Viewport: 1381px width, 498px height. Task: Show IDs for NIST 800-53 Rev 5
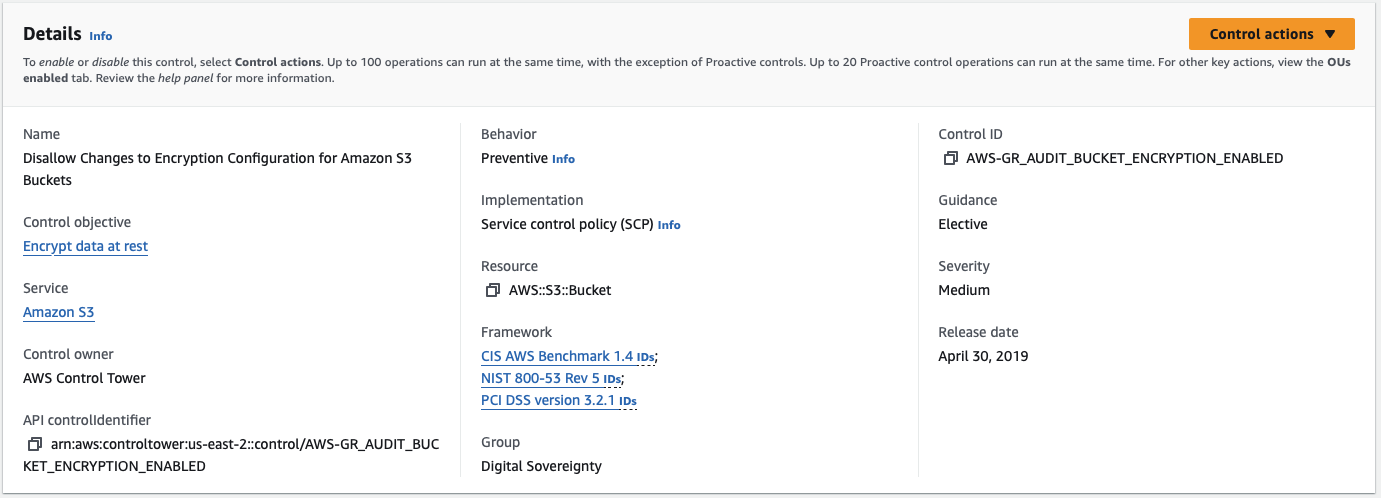pyautogui.click(x=612, y=379)
